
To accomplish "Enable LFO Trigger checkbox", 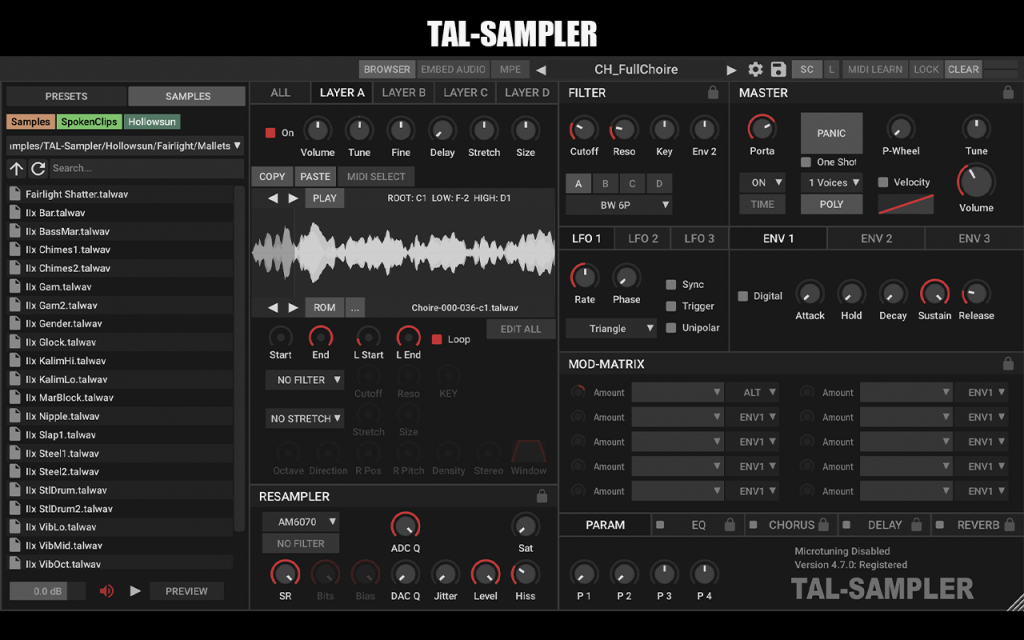I will click(671, 306).
